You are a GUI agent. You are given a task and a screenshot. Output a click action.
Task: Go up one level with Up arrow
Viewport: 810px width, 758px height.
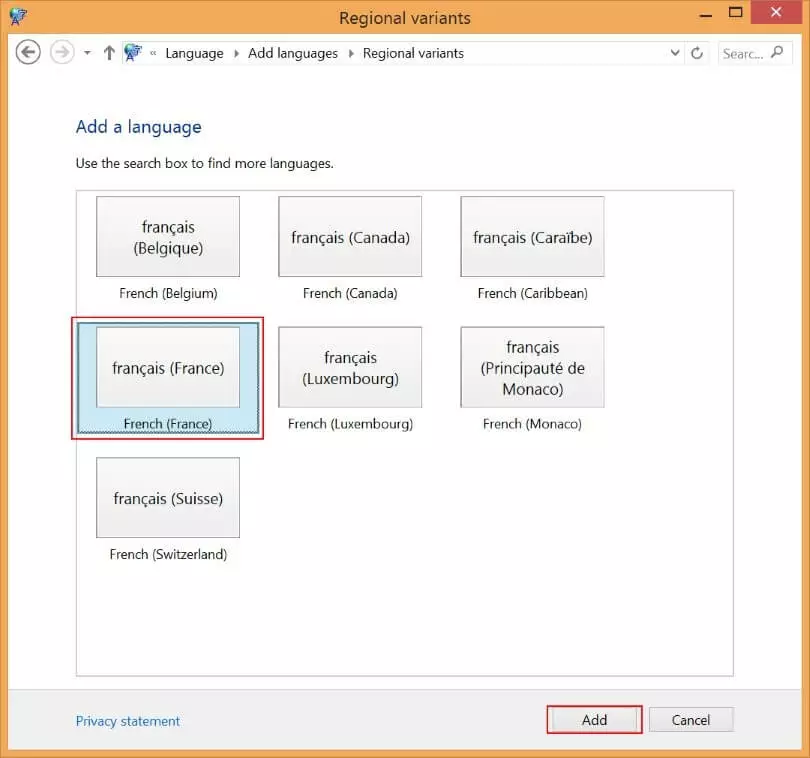tap(109, 53)
